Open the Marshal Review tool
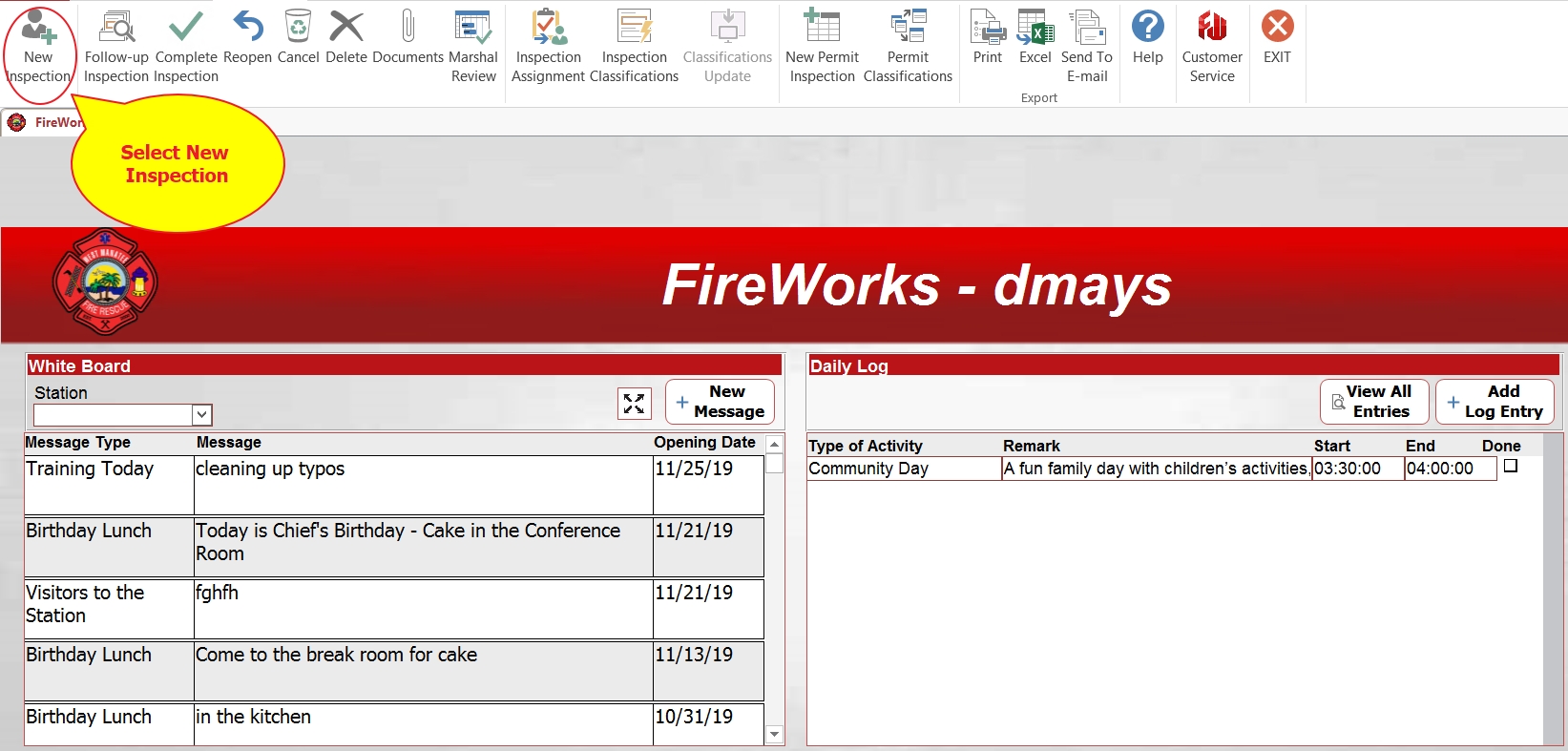The width and height of the screenshot is (1568, 751). tap(473, 48)
